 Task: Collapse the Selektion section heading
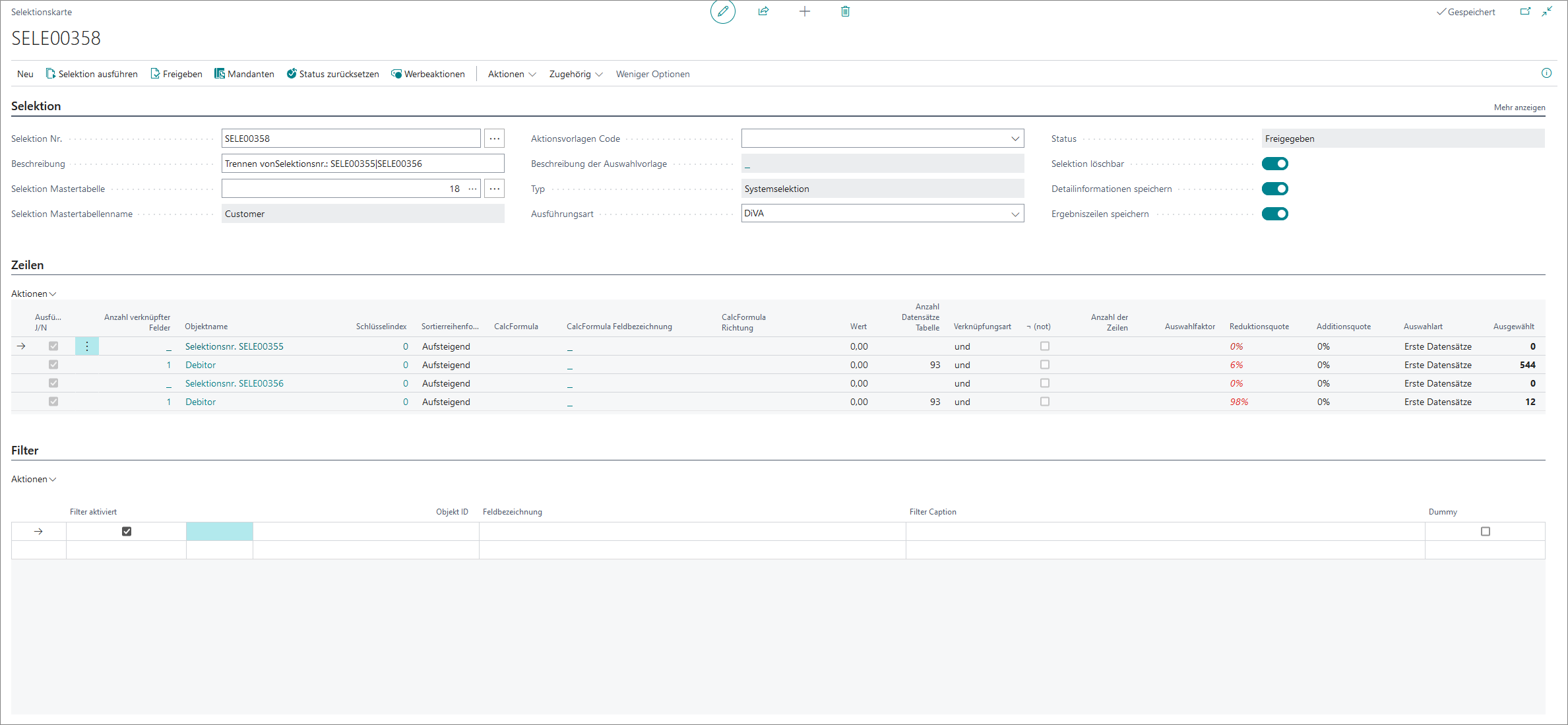pyautogui.click(x=36, y=106)
